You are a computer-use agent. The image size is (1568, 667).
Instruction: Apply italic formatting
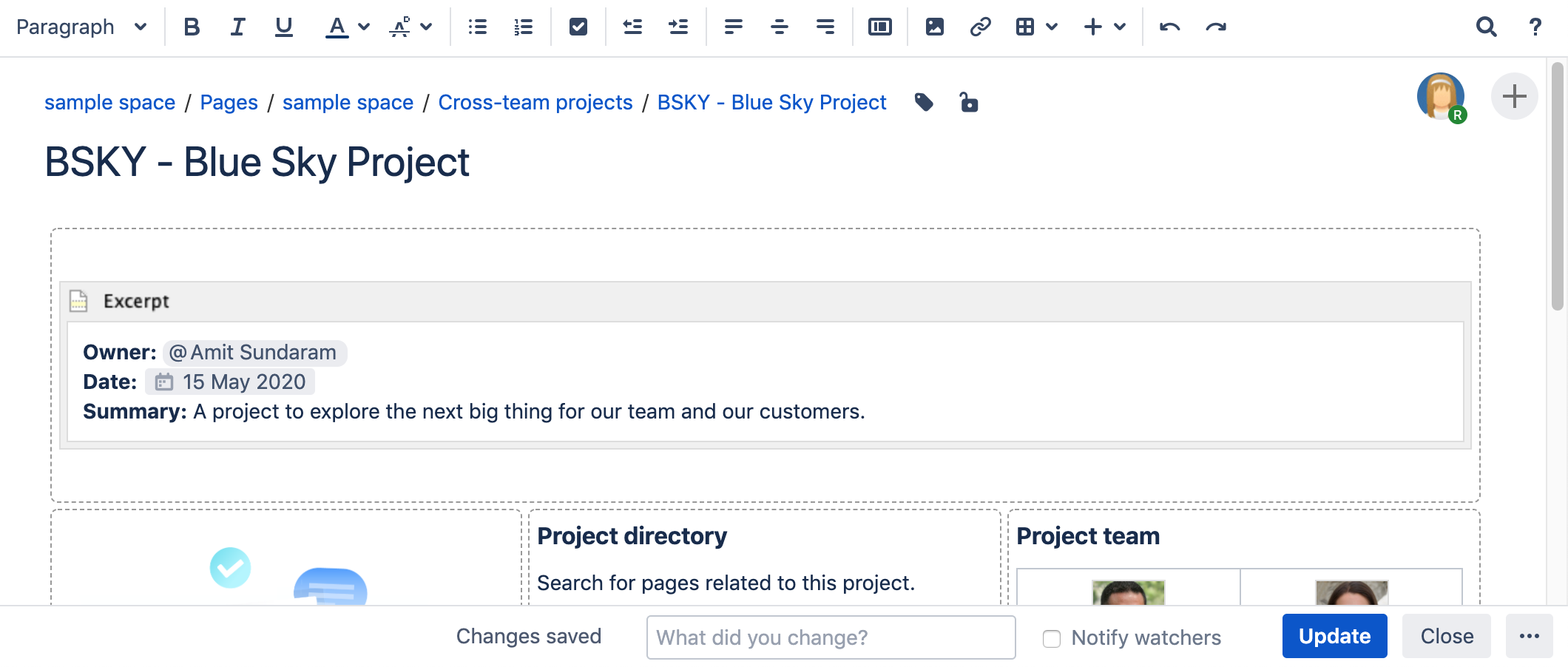pyautogui.click(x=237, y=27)
